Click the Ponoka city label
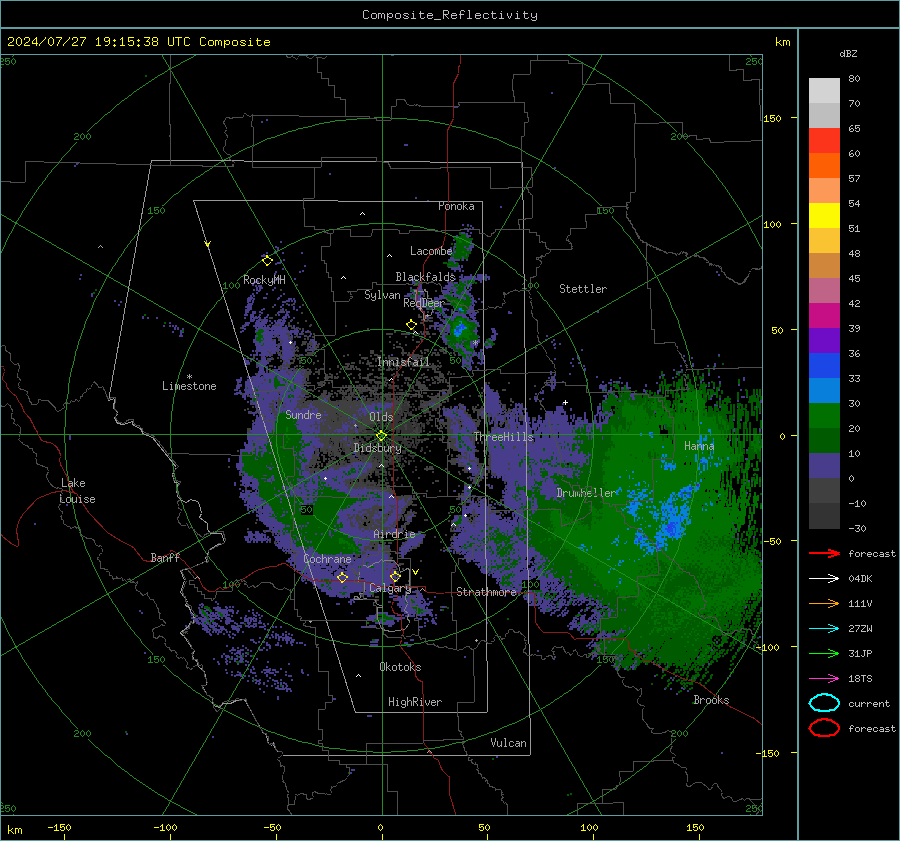The width and height of the screenshot is (900, 841). click(x=456, y=206)
